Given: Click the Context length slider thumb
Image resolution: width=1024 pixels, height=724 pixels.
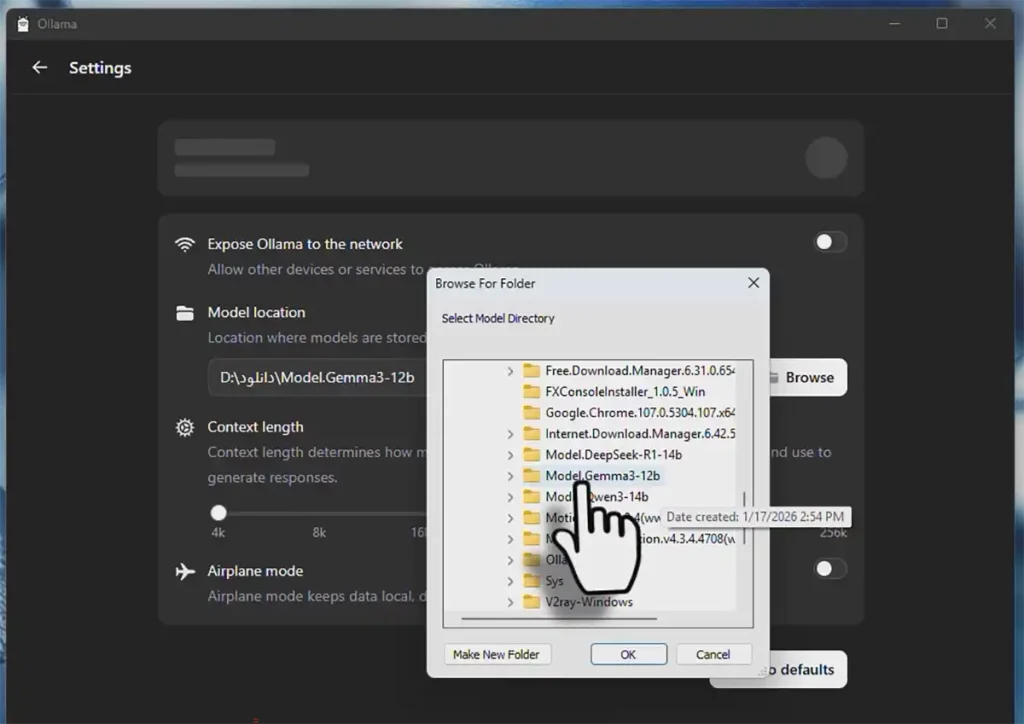Looking at the screenshot, I should click(x=218, y=512).
